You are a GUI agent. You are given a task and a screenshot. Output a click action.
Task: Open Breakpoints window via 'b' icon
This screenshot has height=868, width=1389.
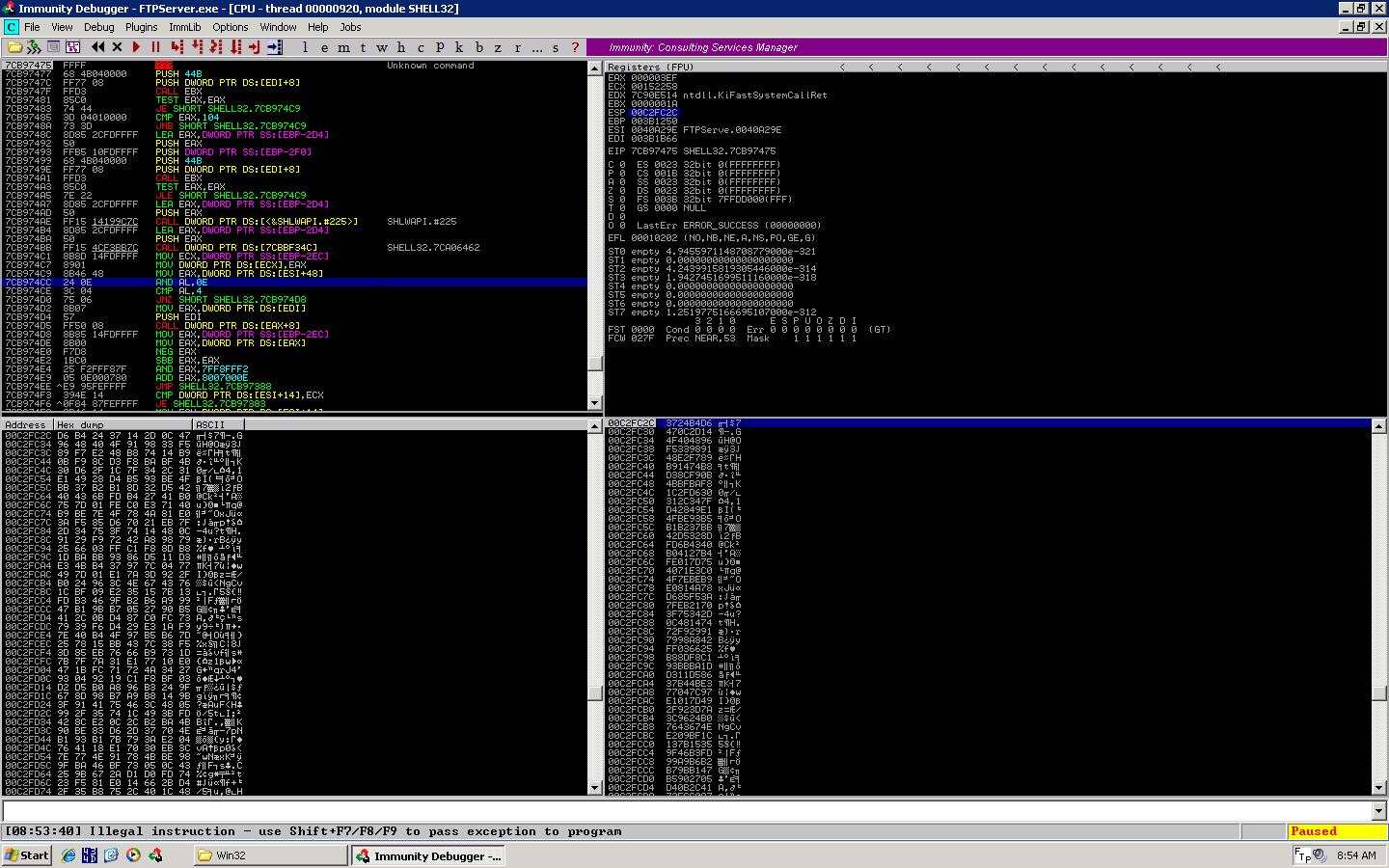pos(479,47)
